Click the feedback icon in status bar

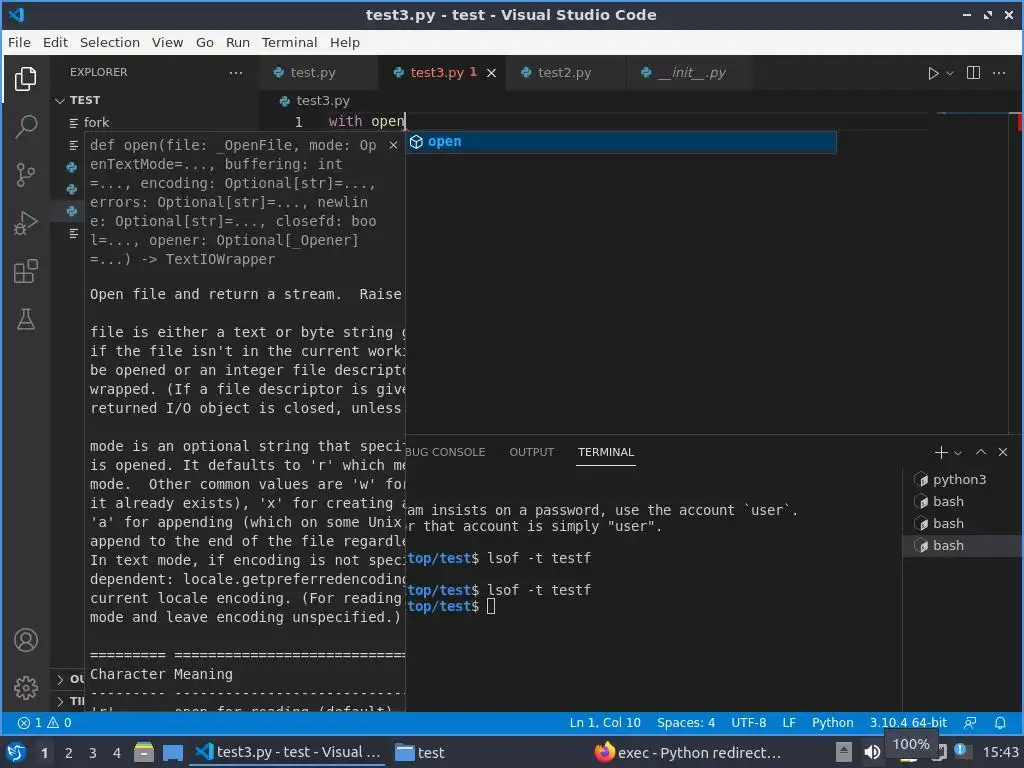coord(970,723)
